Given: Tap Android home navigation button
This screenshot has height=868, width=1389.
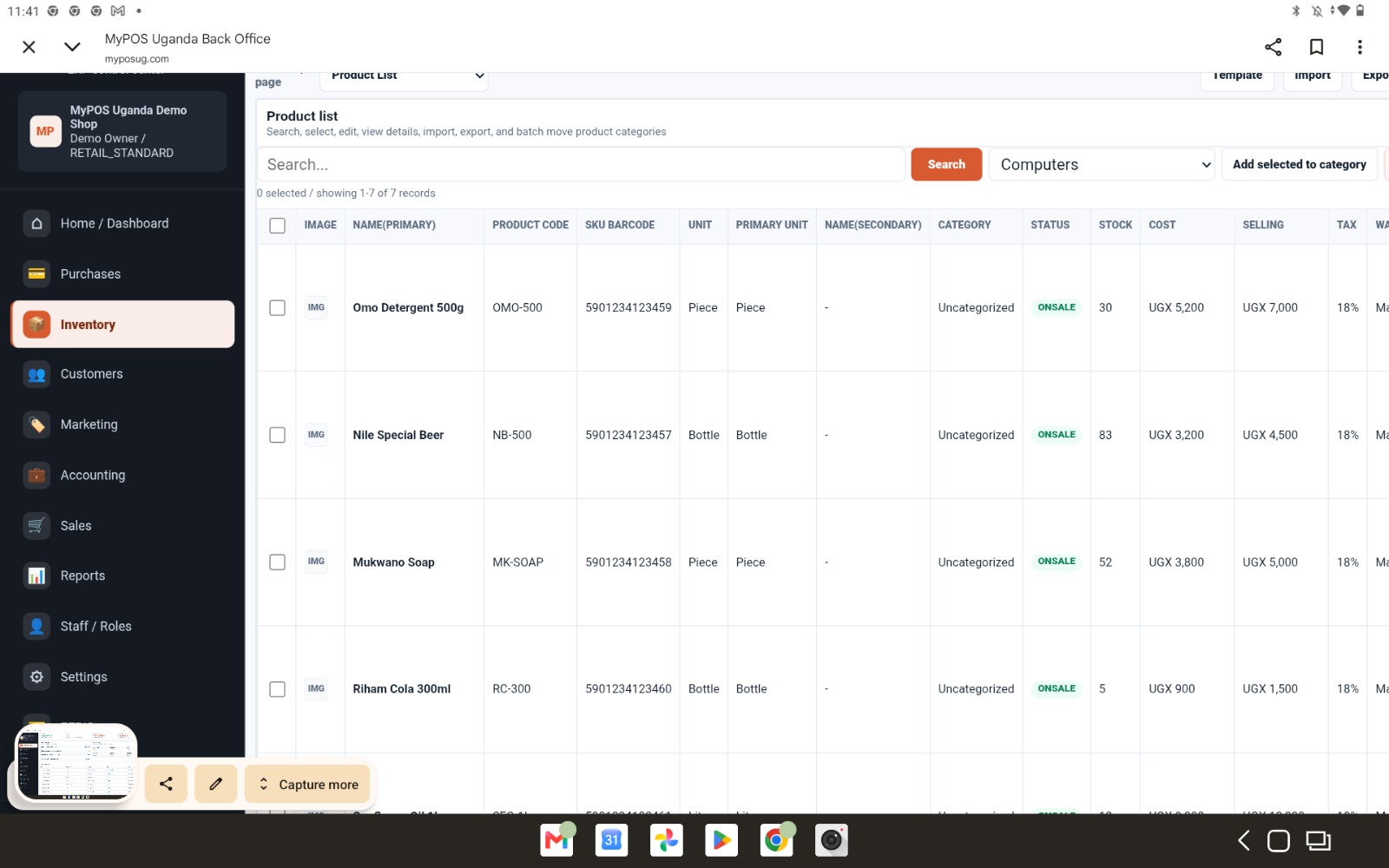Looking at the screenshot, I should click(1279, 840).
